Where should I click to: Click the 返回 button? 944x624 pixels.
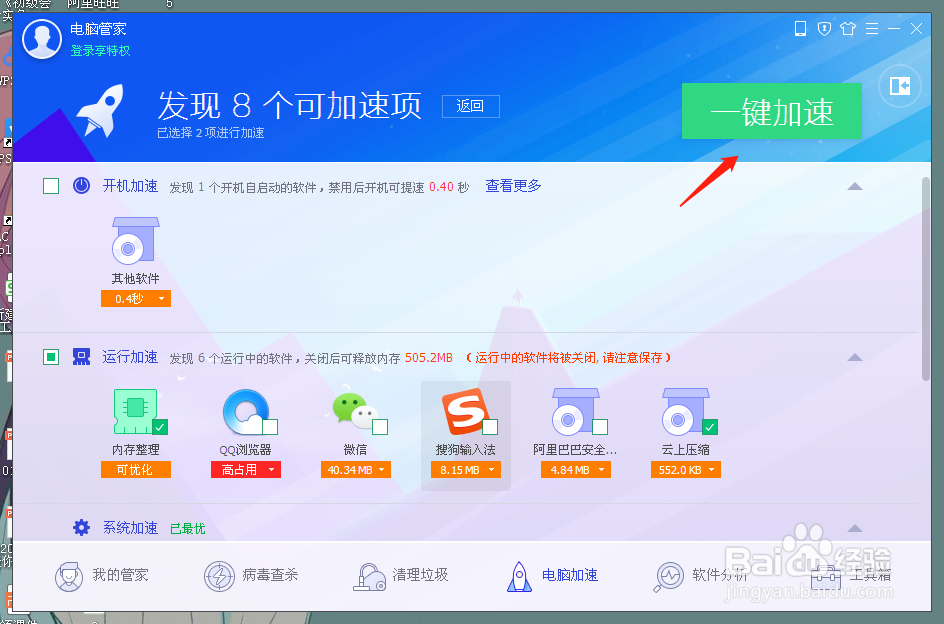pyautogui.click(x=470, y=107)
